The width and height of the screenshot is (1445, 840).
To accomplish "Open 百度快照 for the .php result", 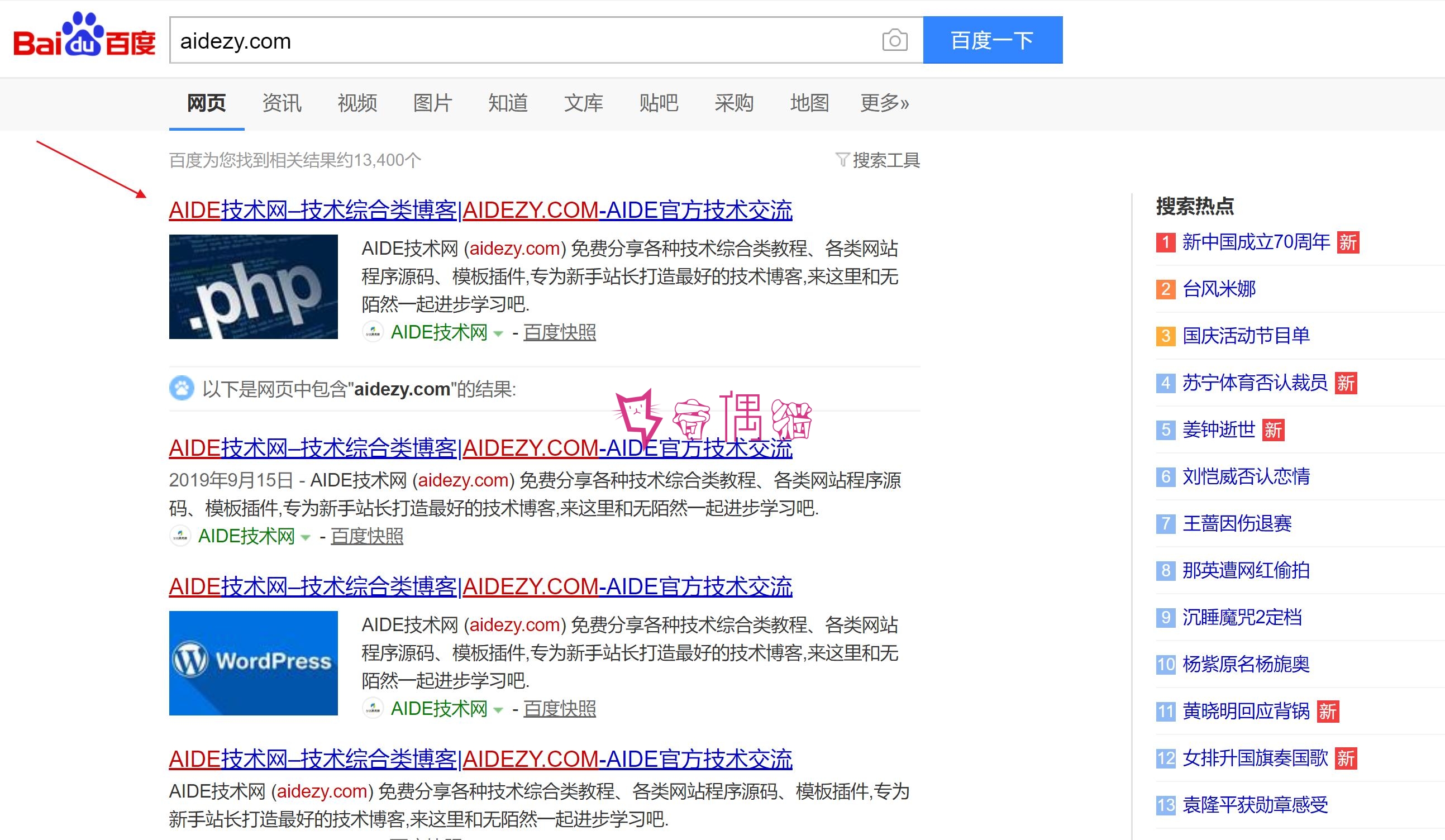I will point(560,332).
